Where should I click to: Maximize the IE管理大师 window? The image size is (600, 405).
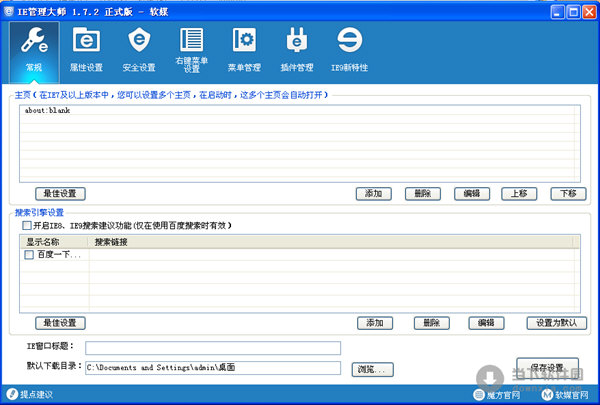574,12
